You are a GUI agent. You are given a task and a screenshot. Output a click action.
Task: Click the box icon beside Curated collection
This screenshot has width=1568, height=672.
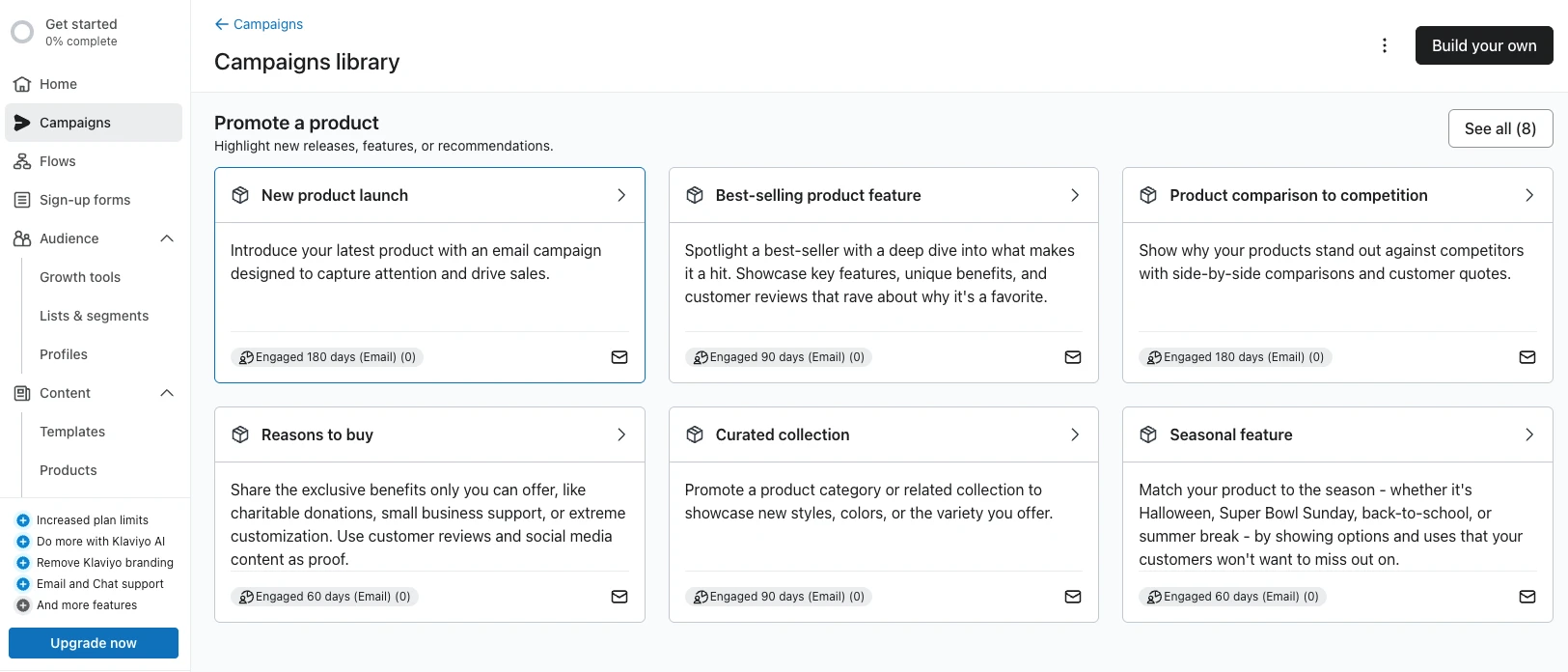click(694, 434)
